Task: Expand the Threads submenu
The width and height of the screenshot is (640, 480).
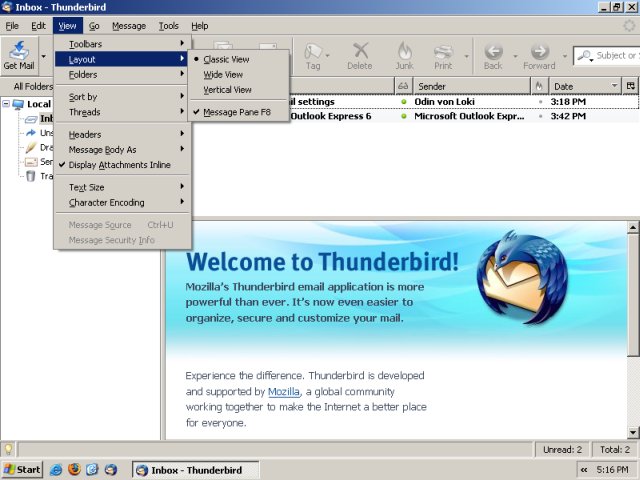Action: coord(122,112)
